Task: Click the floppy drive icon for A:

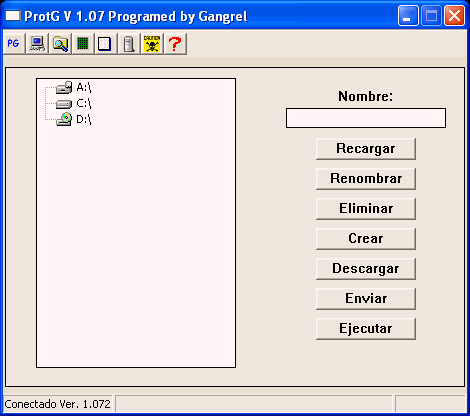Action: pyautogui.click(x=64, y=87)
